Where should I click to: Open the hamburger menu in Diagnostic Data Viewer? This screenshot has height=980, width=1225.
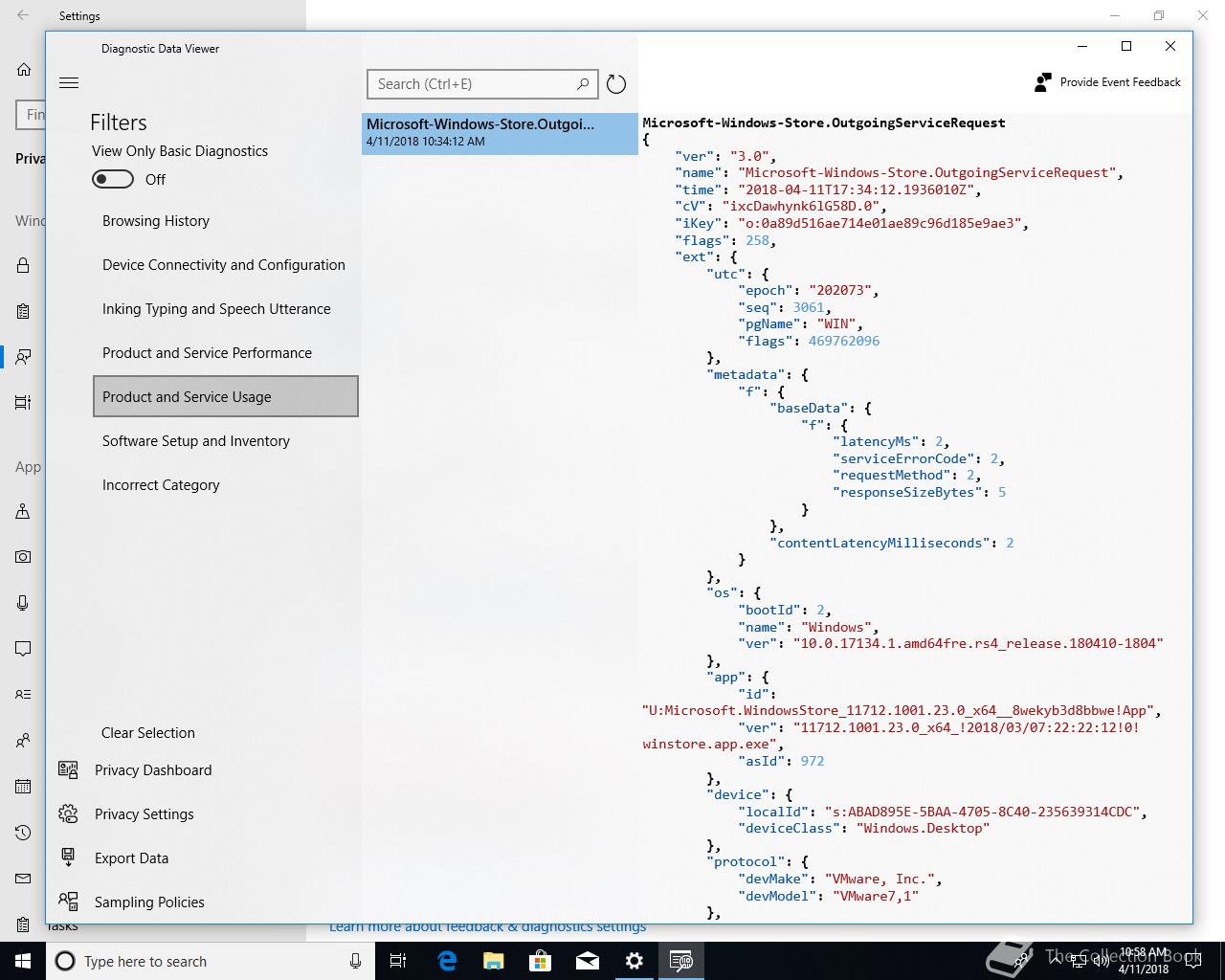(x=69, y=83)
